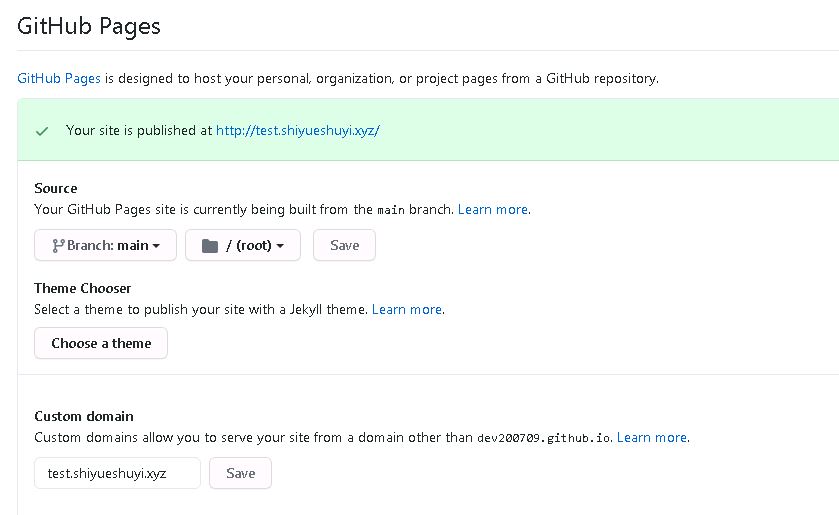The image size is (839, 515).
Task: Click the caret arrow next to (root)
Action: click(x=280, y=246)
